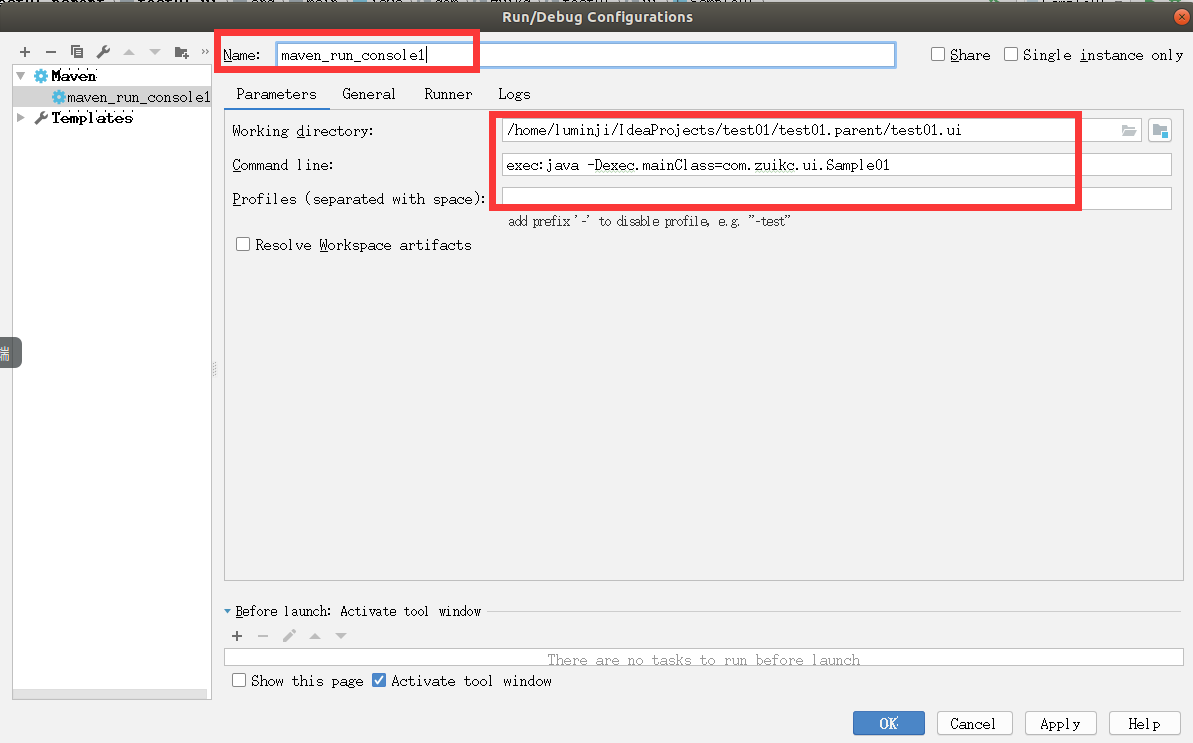Uncheck Activate tool window checkbox
1193x743 pixels.
click(x=379, y=680)
